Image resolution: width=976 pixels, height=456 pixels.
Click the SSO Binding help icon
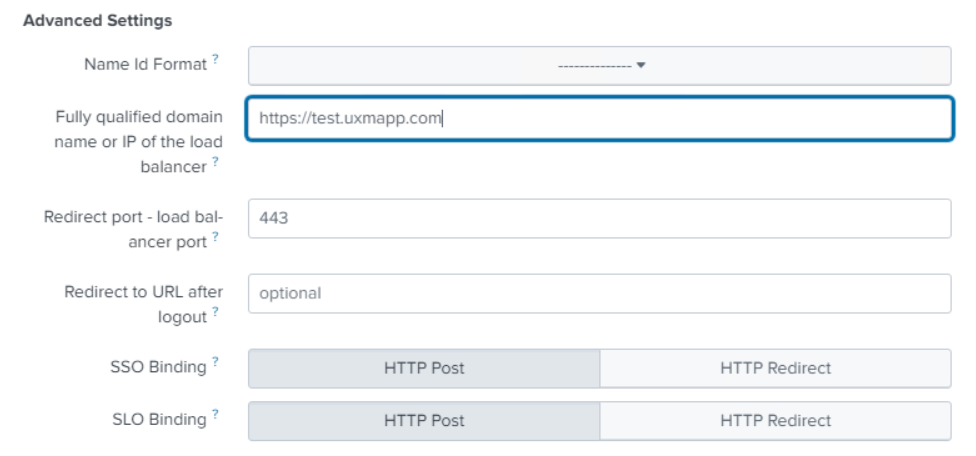point(215,363)
